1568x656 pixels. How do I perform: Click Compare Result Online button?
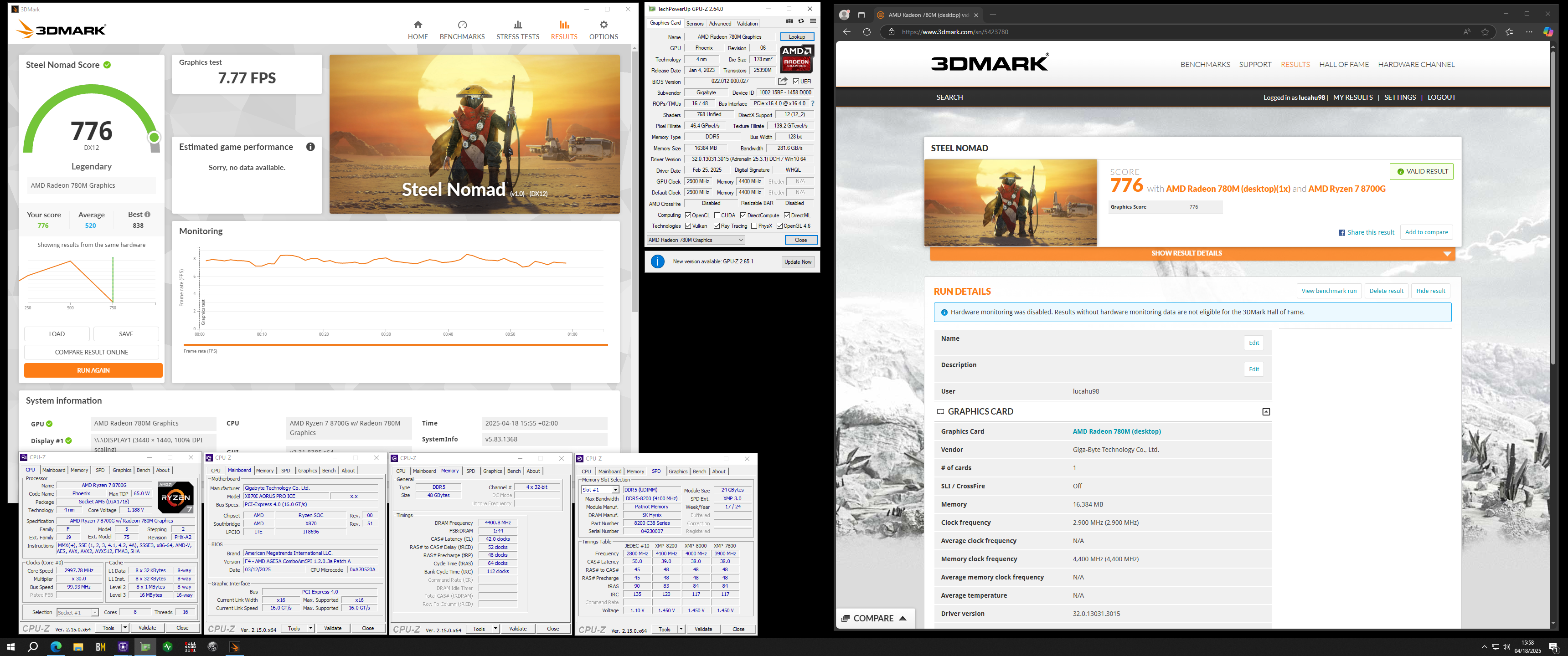91,352
